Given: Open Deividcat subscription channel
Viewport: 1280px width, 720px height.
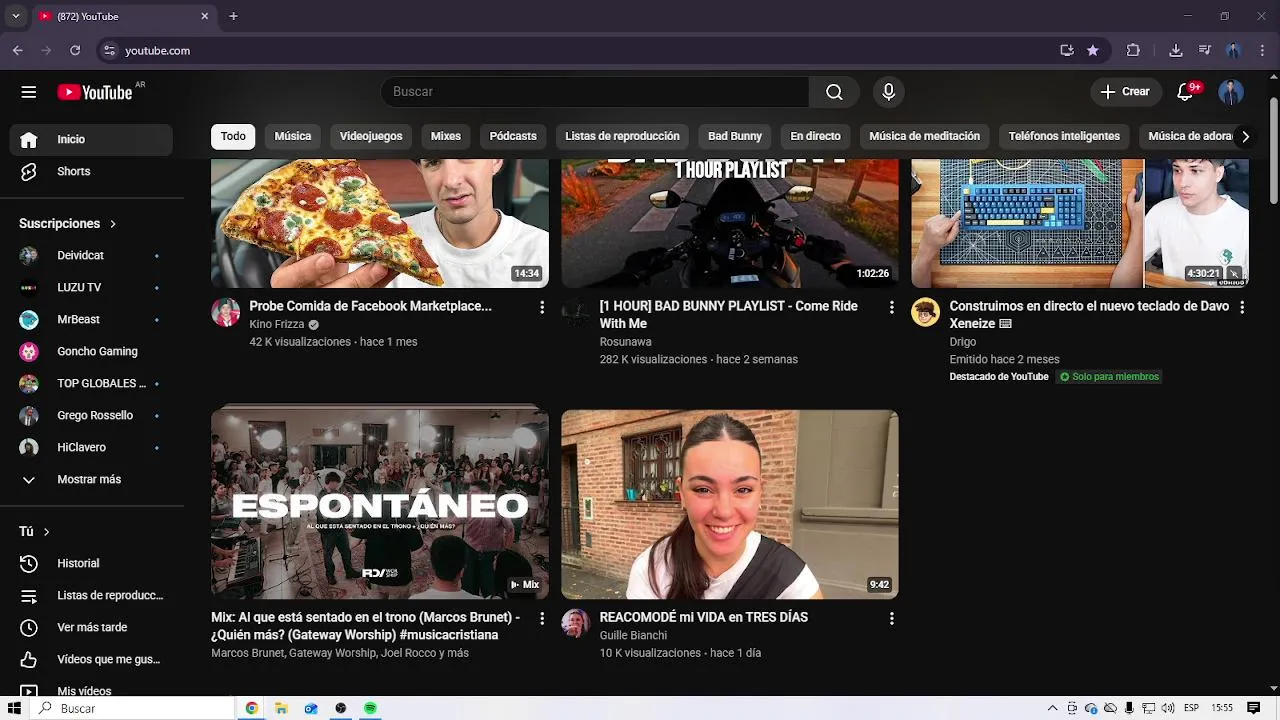Looking at the screenshot, I should (x=92, y=256).
